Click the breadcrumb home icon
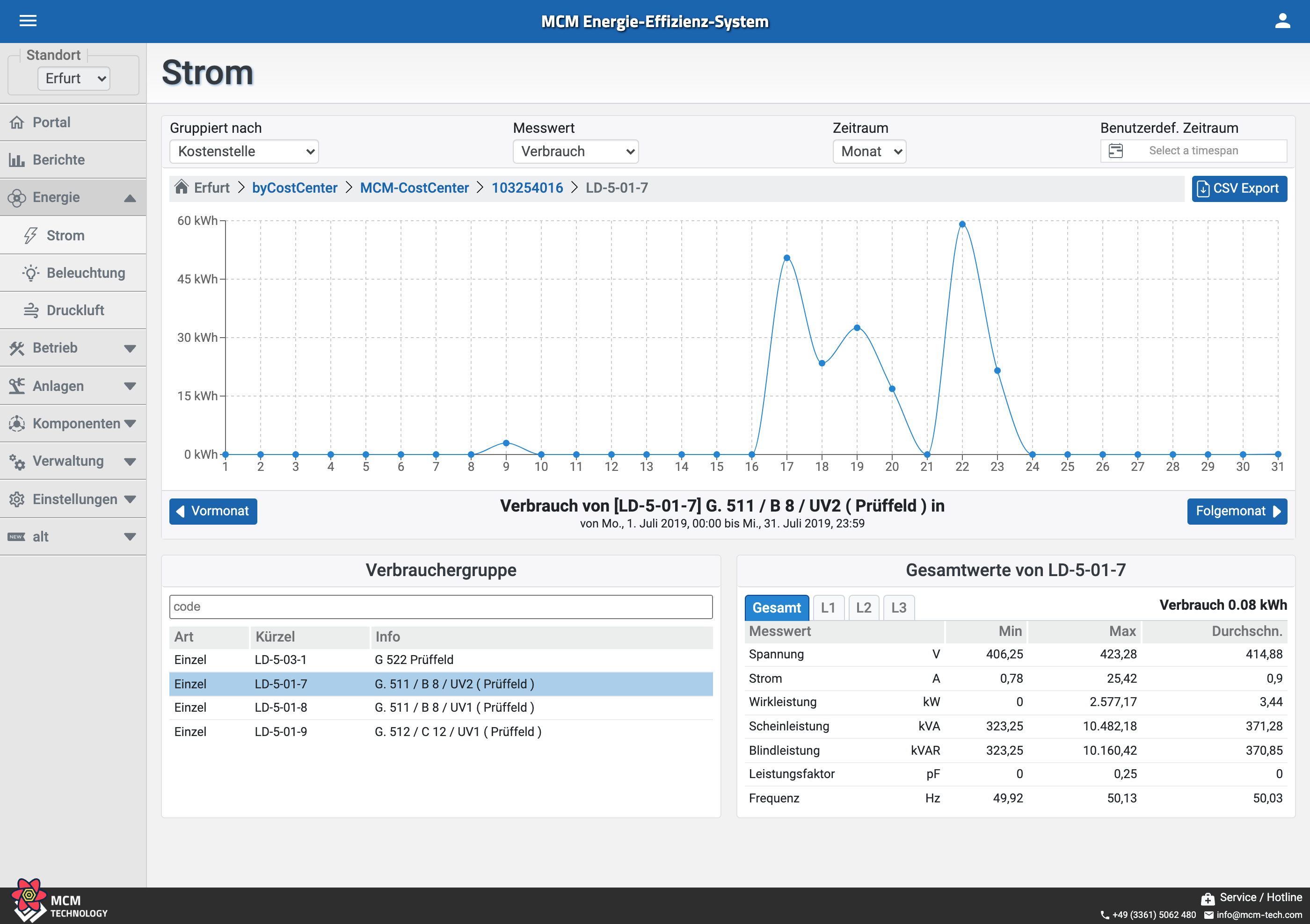This screenshot has height=924, width=1310. click(x=182, y=187)
